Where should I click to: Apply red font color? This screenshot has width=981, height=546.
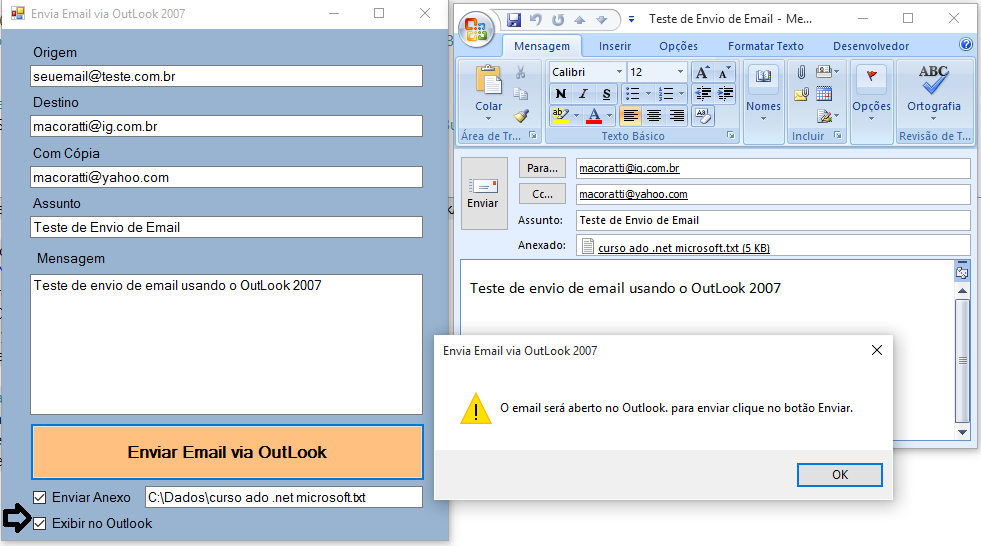tap(594, 116)
